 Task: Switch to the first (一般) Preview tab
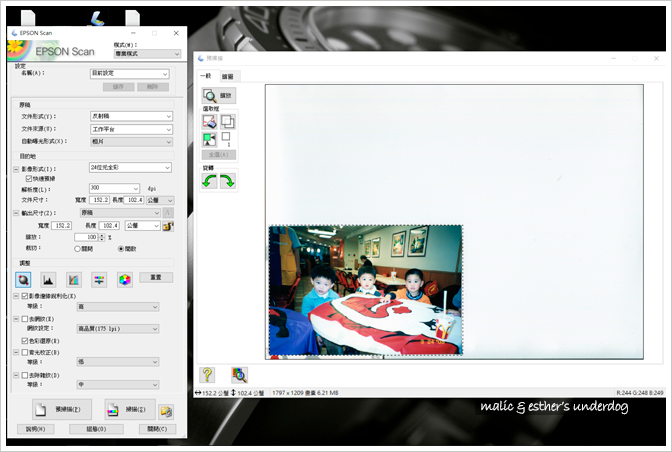[208, 76]
